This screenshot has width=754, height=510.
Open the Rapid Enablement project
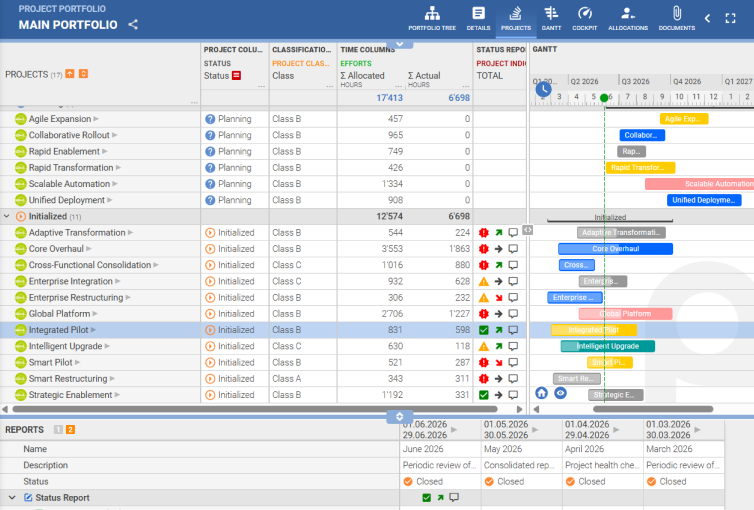coord(64,151)
